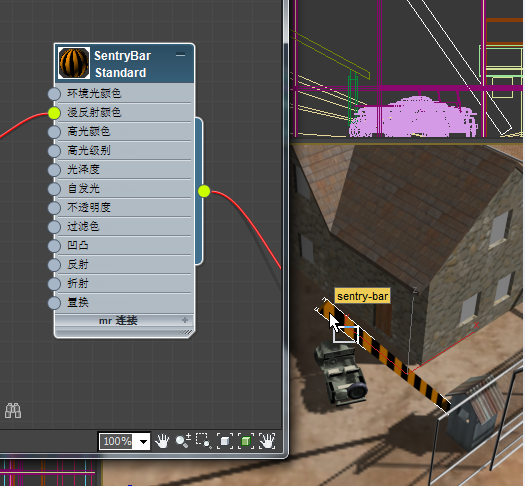525x486 pixels.
Task: Select the 反射 slot row
Action: tap(124, 265)
